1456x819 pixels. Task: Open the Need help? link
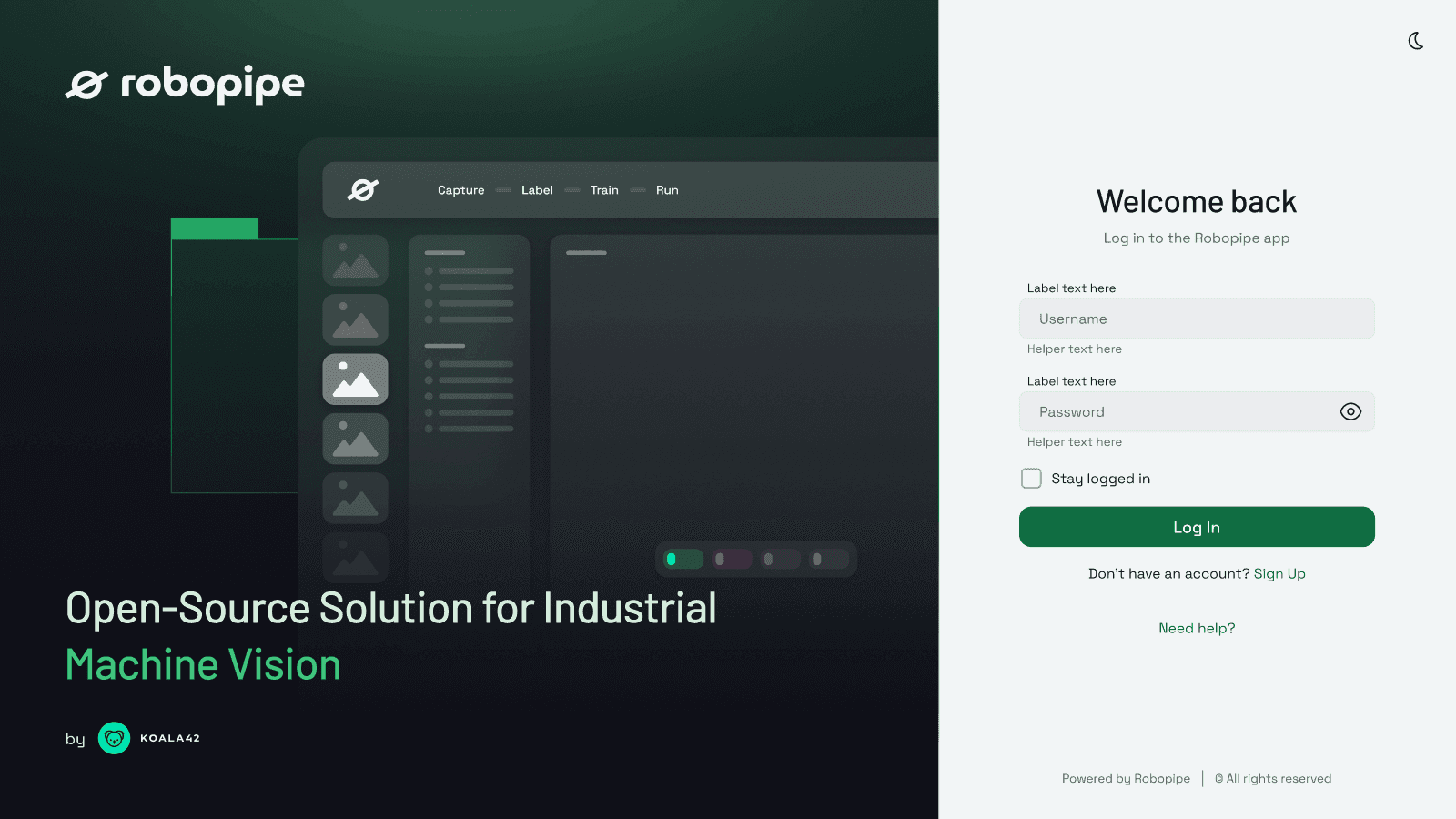1197,629
